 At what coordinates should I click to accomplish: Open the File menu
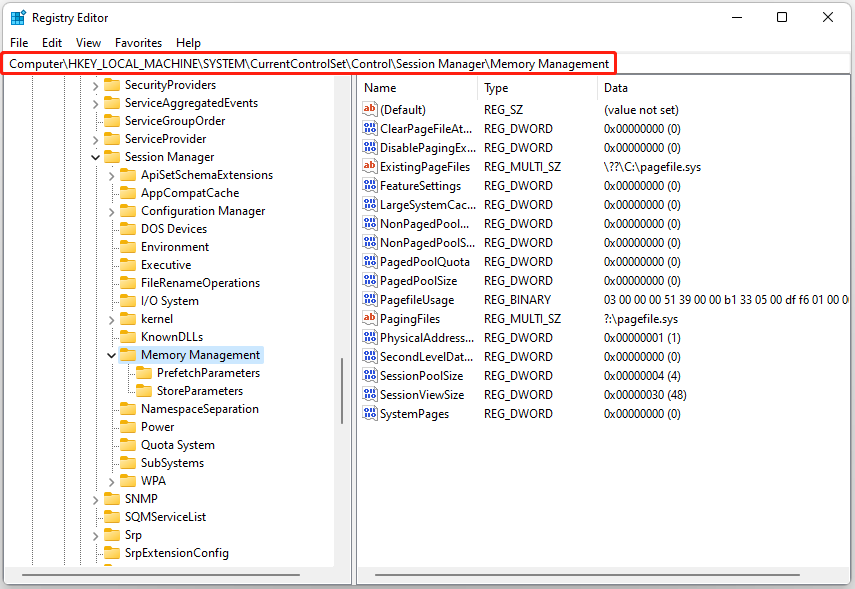pyautogui.click(x=19, y=43)
